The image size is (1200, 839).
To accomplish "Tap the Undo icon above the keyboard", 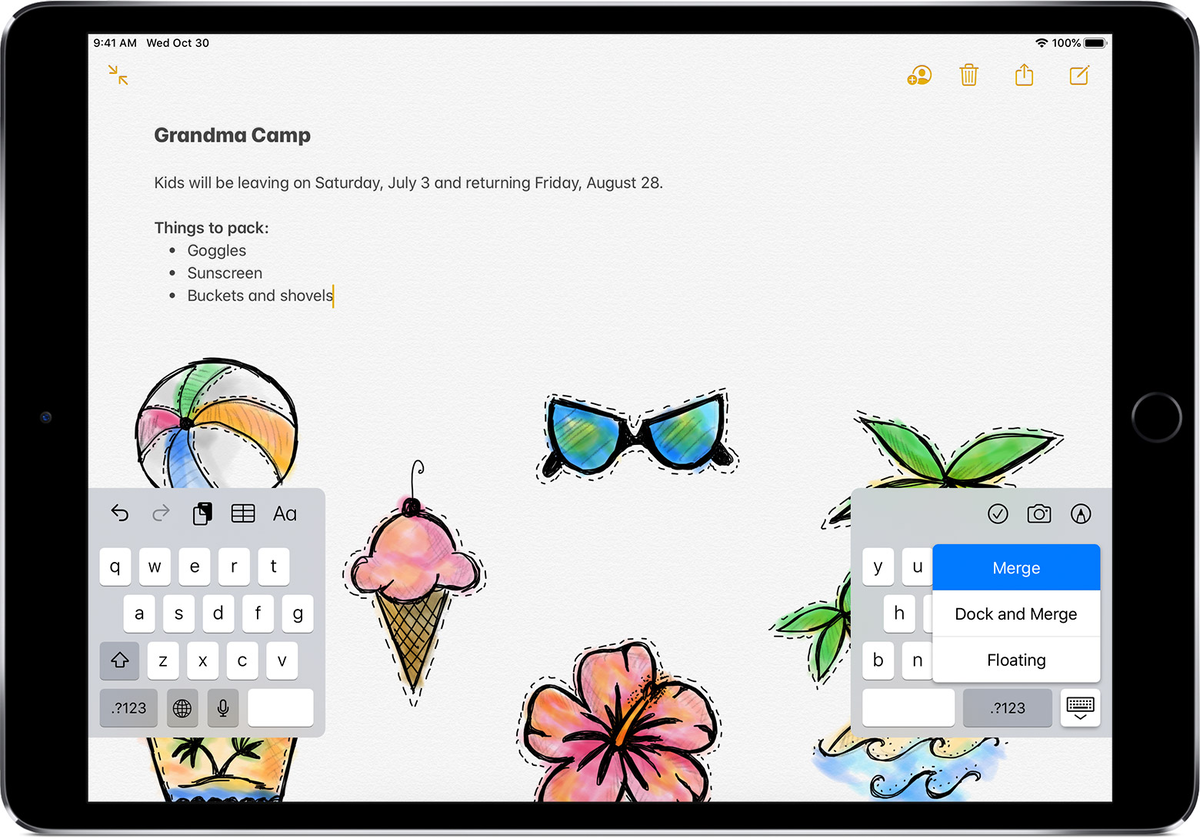I will [120, 513].
